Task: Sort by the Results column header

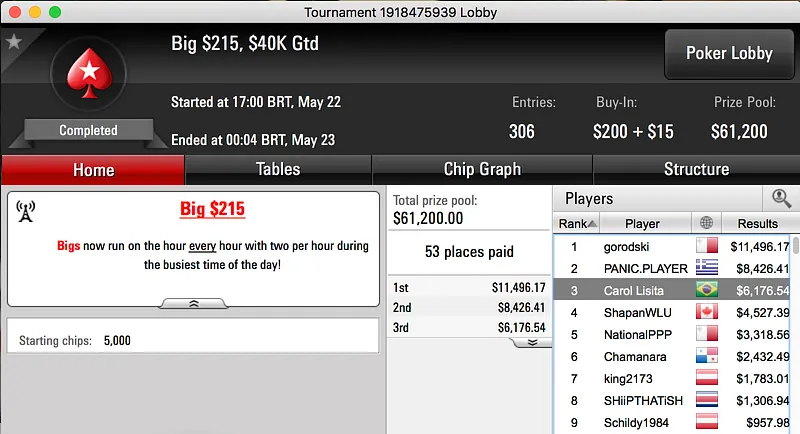Action: [x=756, y=223]
